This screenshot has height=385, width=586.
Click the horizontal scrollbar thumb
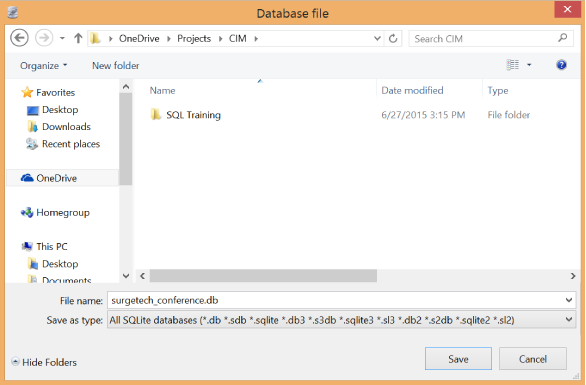pyautogui.click(x=263, y=276)
